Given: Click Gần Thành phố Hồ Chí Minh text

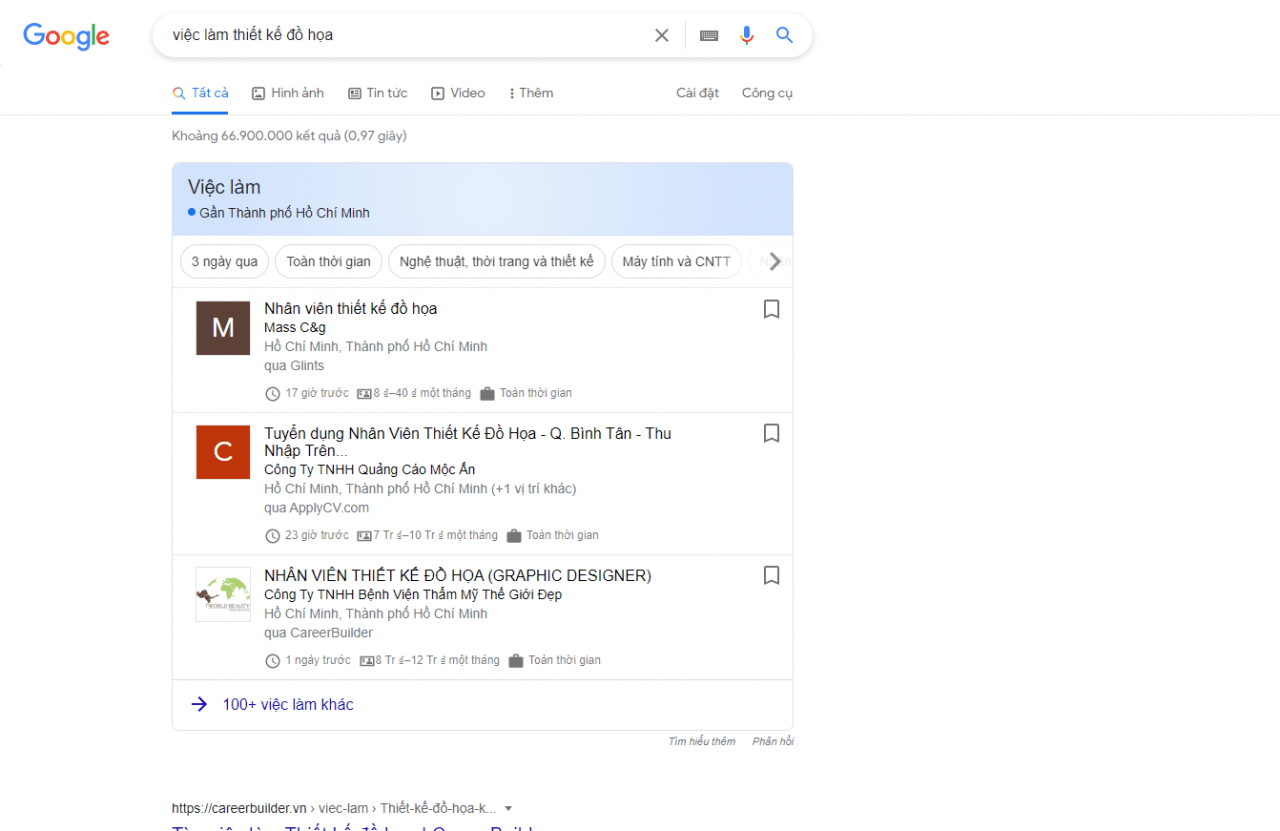Looking at the screenshot, I should coord(284,213).
